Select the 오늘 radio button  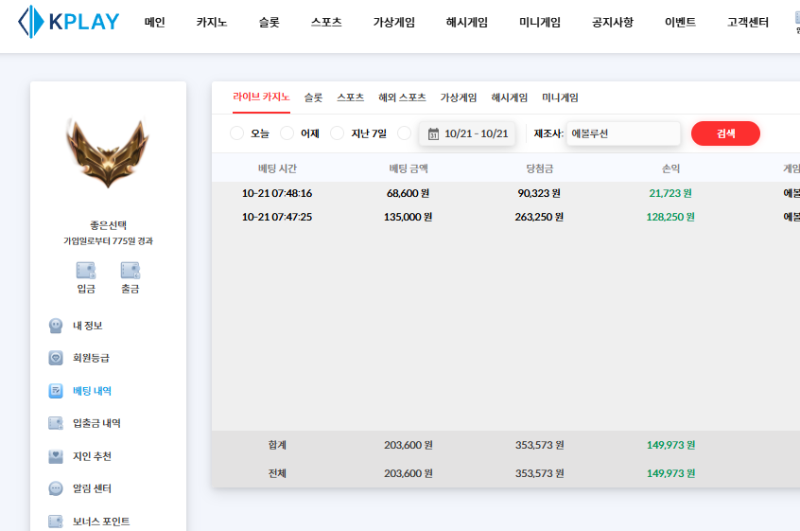(x=237, y=133)
